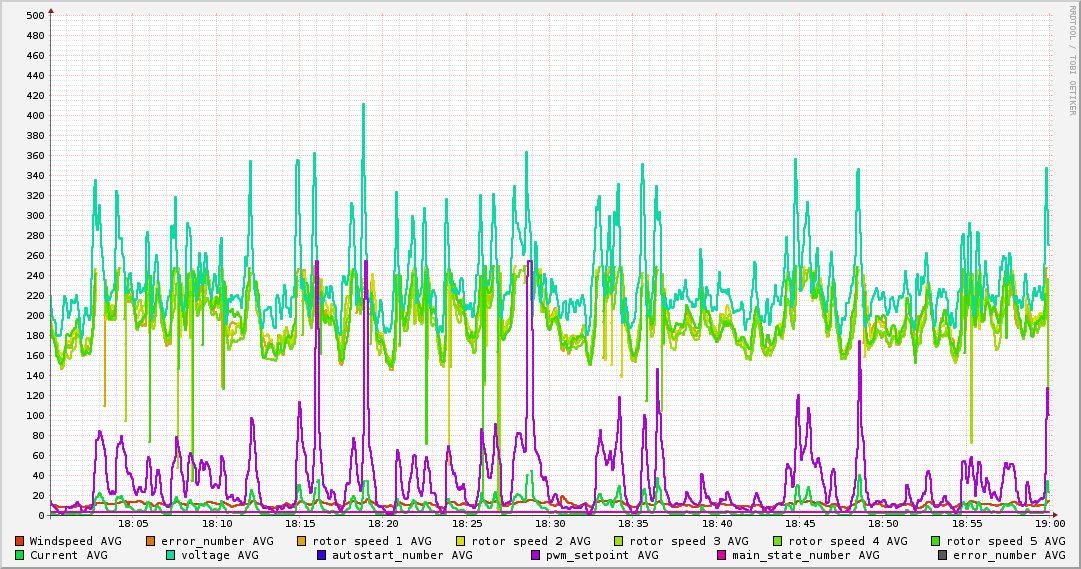The width and height of the screenshot is (1081, 569).
Task: Click the purple pwm_setpoint AVG swatch
Action: [535, 555]
